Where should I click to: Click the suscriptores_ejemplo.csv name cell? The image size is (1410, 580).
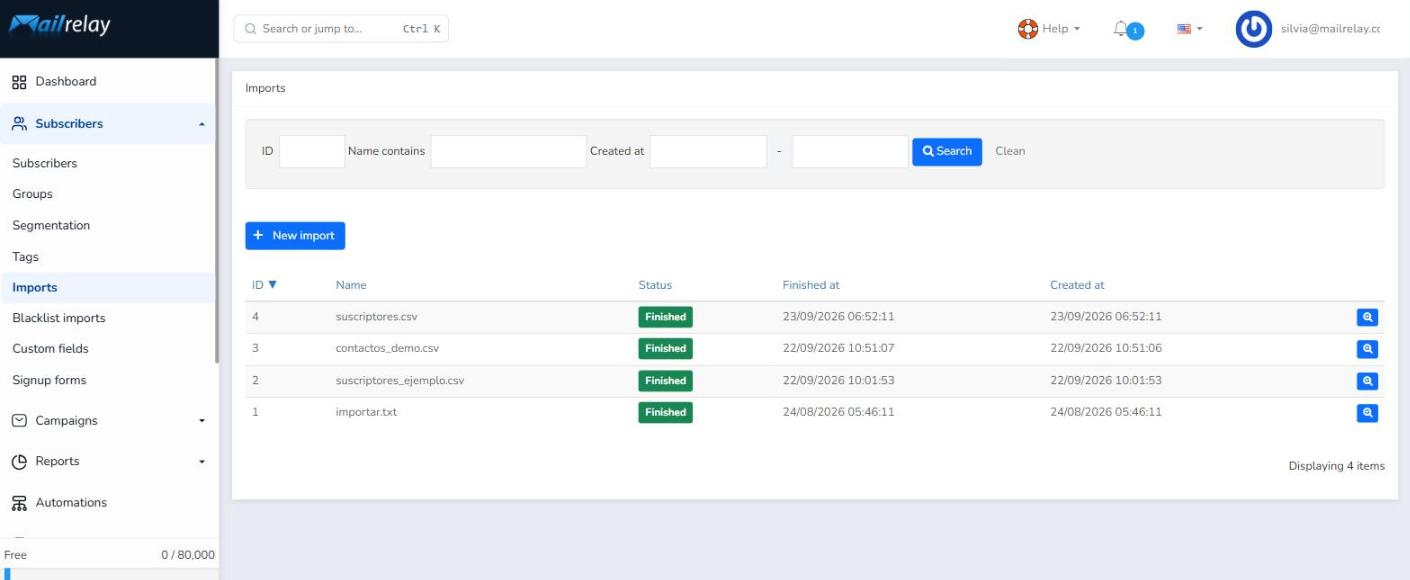tap(400, 381)
